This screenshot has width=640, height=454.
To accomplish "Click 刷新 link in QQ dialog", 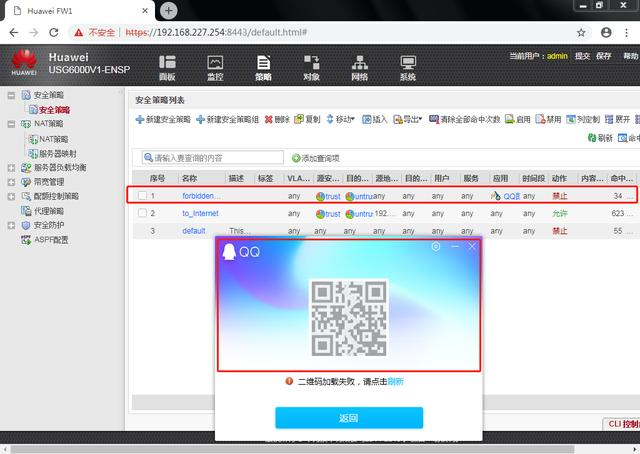I will point(395,381).
